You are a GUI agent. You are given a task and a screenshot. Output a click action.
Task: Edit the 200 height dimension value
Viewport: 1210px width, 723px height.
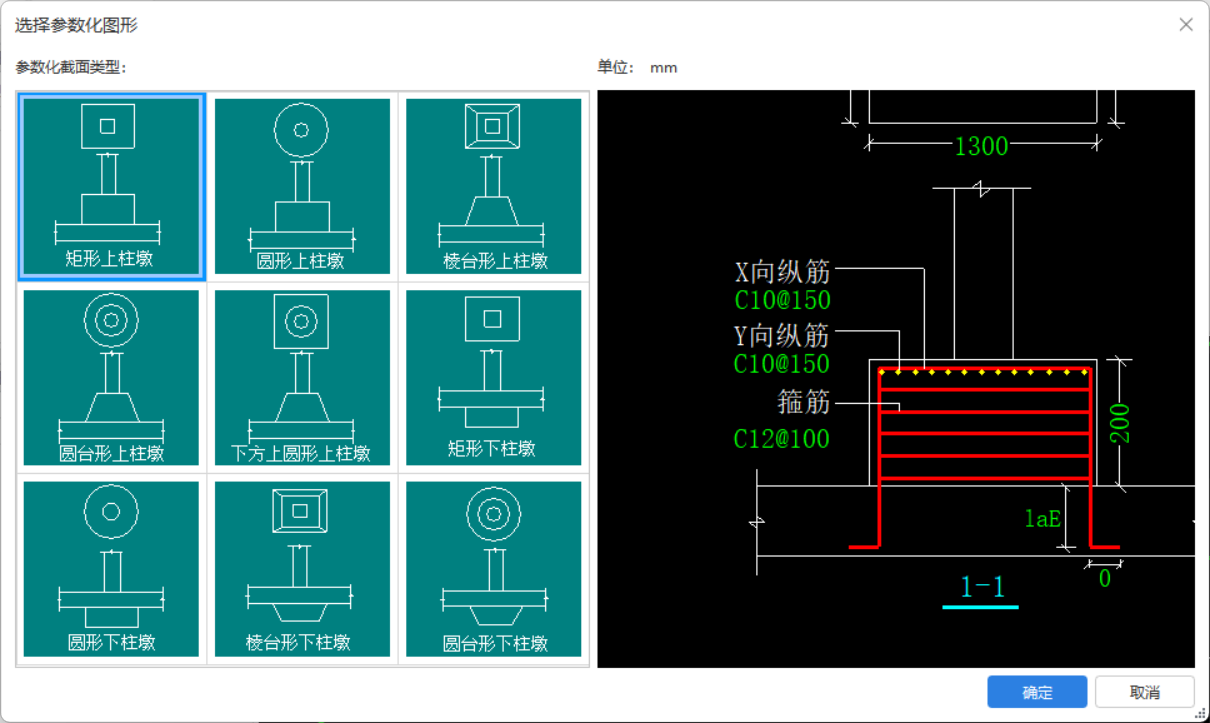1120,423
